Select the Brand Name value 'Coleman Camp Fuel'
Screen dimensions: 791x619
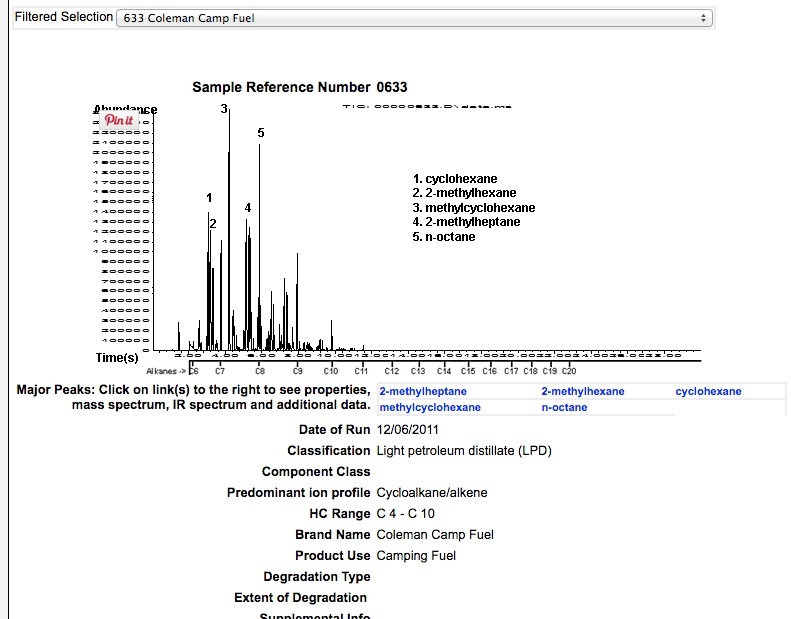click(435, 535)
